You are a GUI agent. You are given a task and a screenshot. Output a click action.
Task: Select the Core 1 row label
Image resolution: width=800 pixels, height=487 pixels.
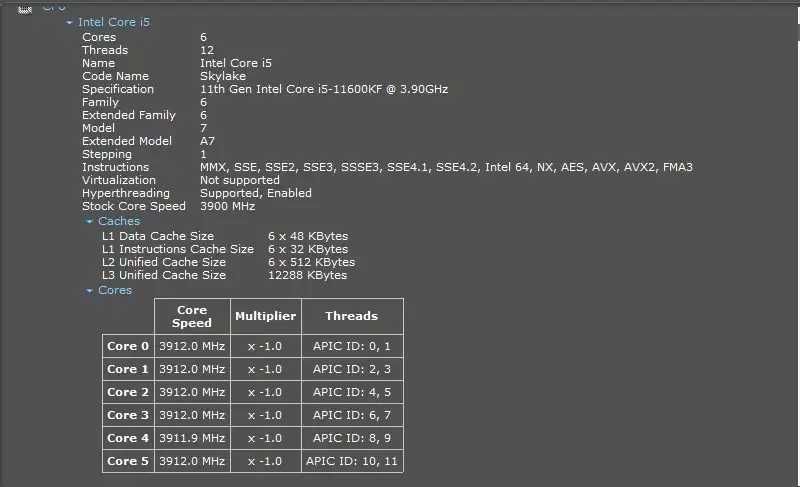point(128,369)
